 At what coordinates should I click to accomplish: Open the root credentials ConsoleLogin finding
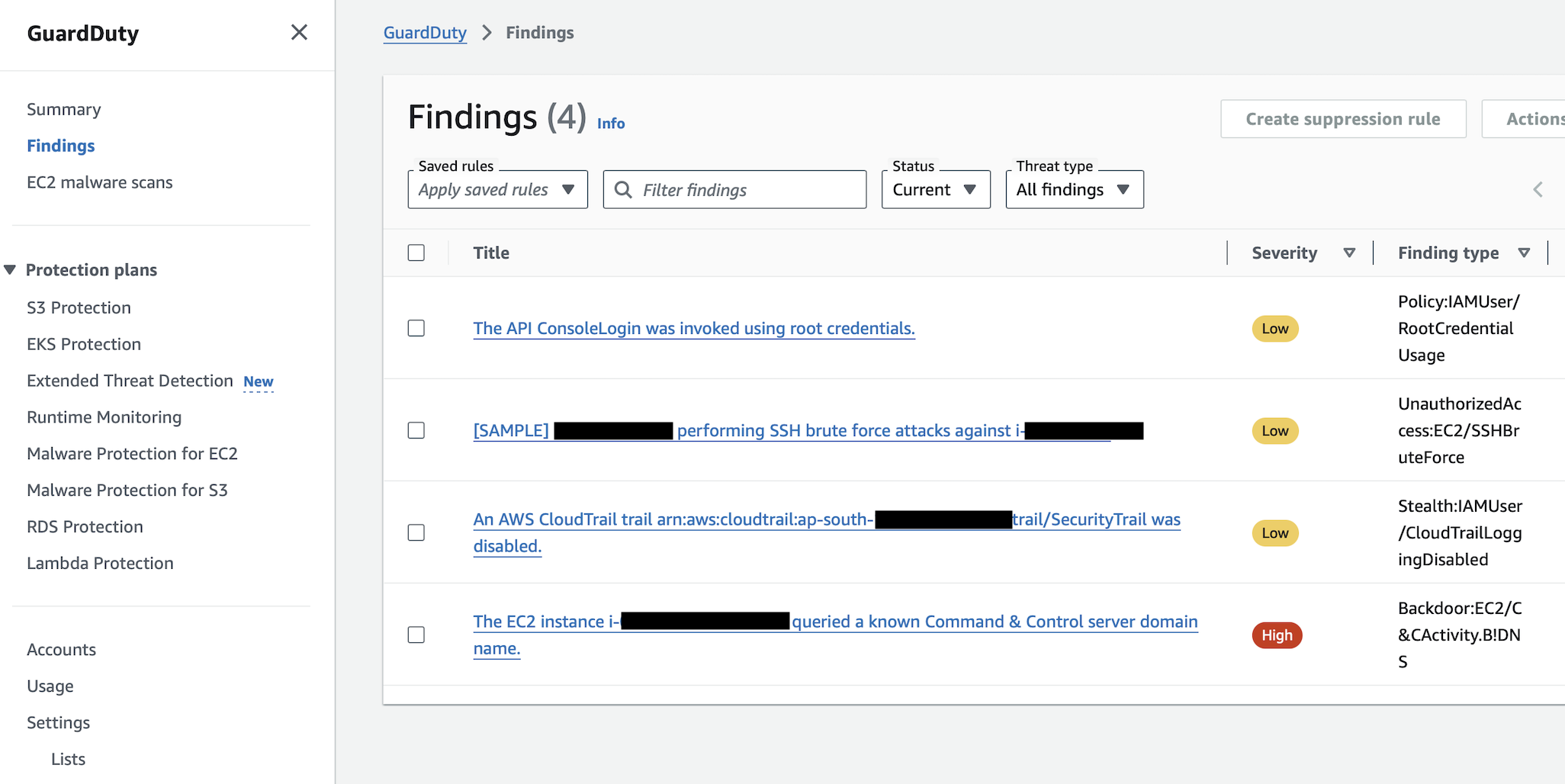tap(694, 328)
